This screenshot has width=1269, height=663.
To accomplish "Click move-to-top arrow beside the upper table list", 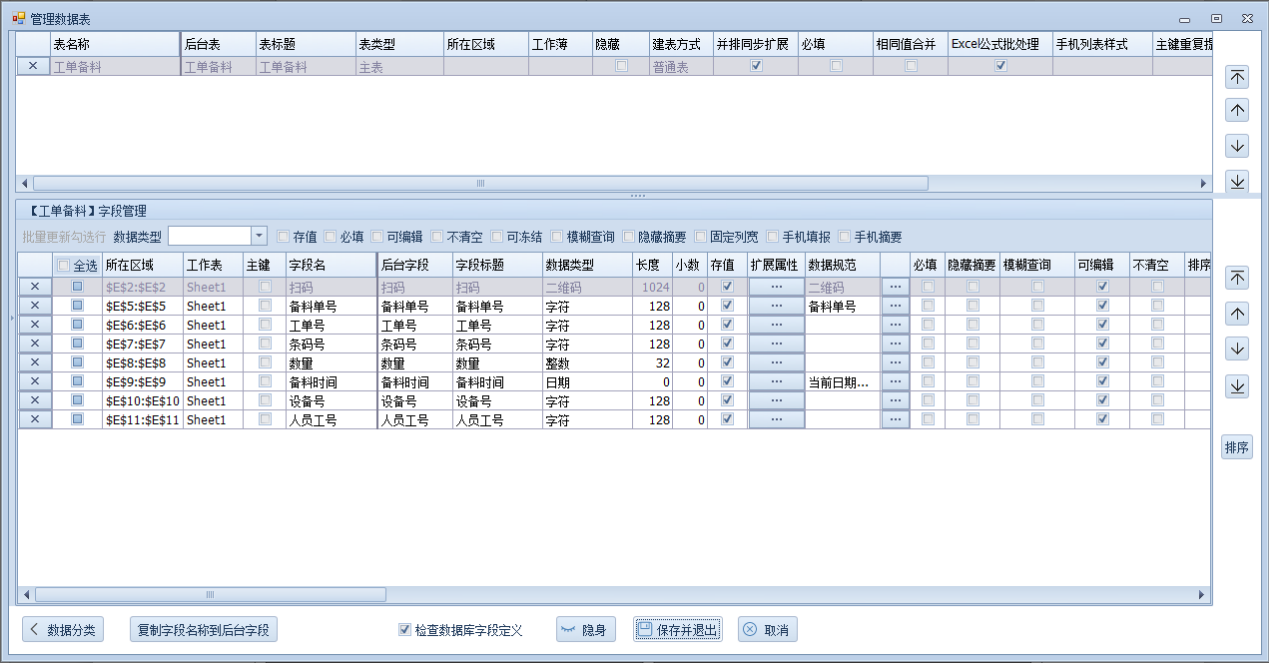I will [x=1237, y=77].
